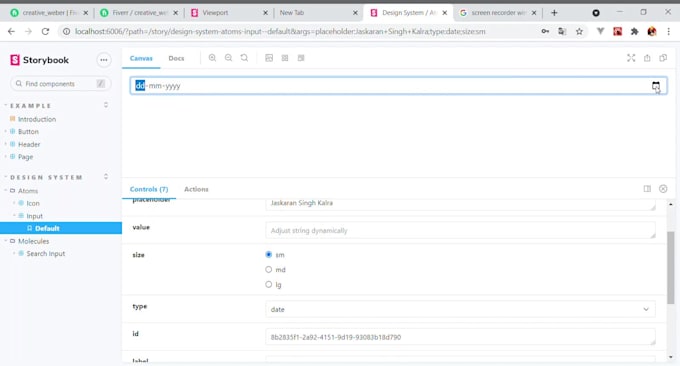Click the mm segment of the date input
The height and width of the screenshot is (366, 680).
coord(155,86)
